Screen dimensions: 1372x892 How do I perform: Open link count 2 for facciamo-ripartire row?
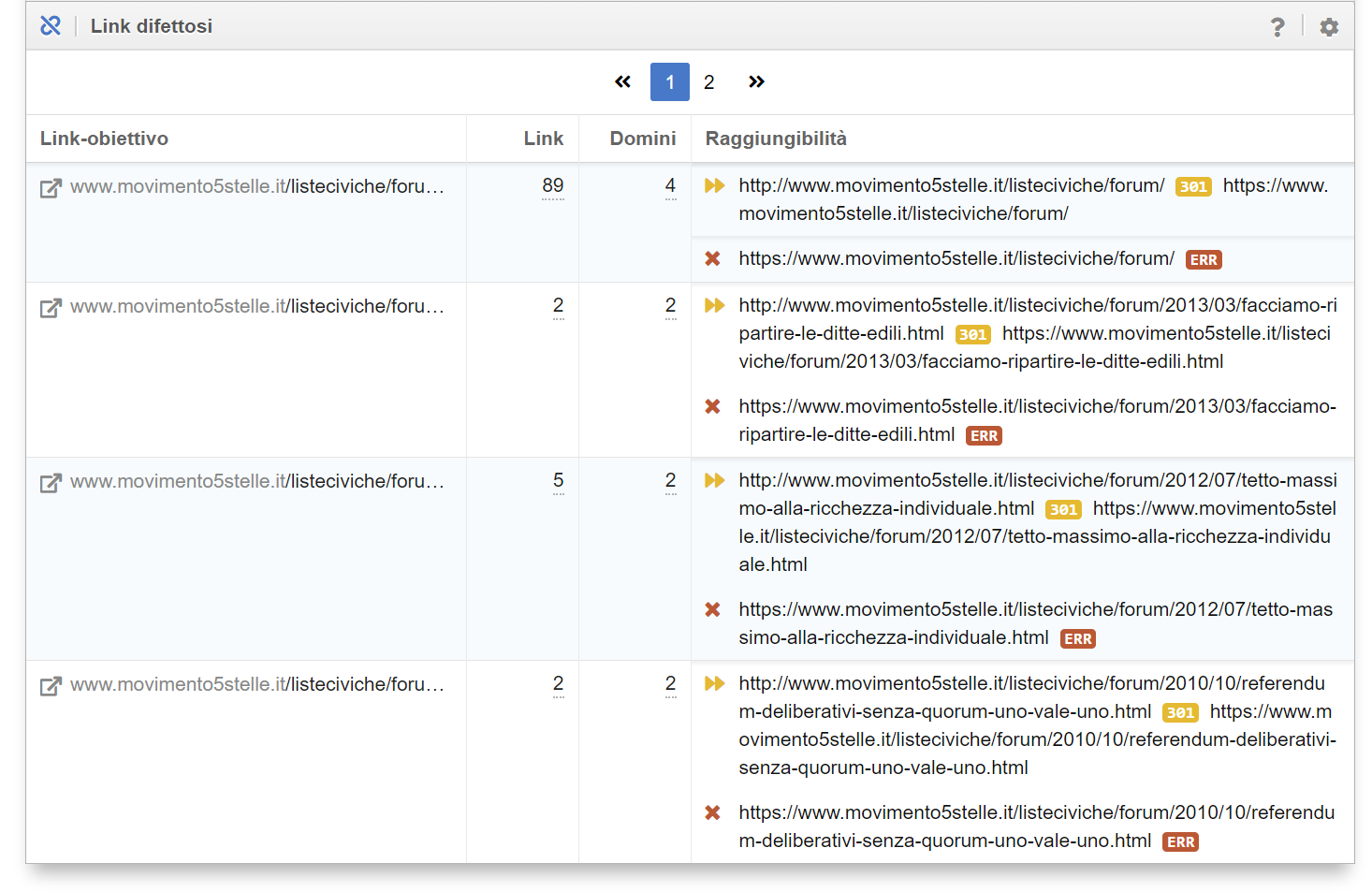(x=559, y=306)
